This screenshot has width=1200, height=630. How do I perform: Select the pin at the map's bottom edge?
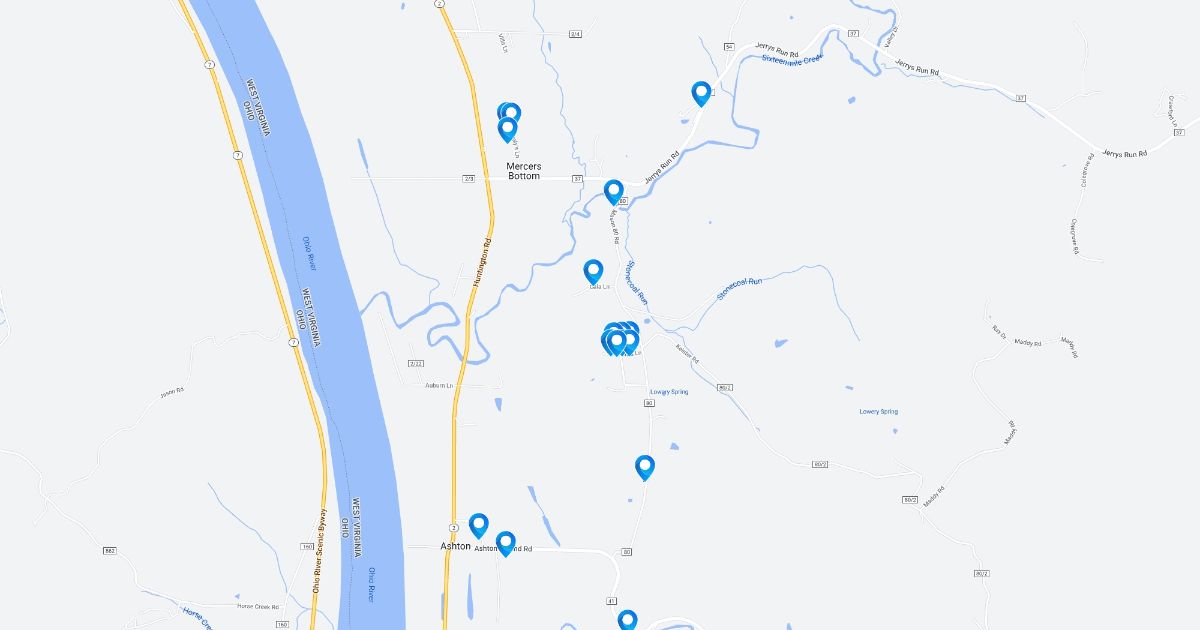(627, 620)
